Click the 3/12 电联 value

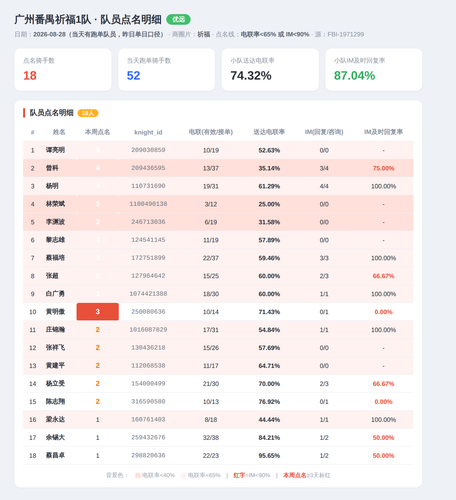[x=211, y=204]
